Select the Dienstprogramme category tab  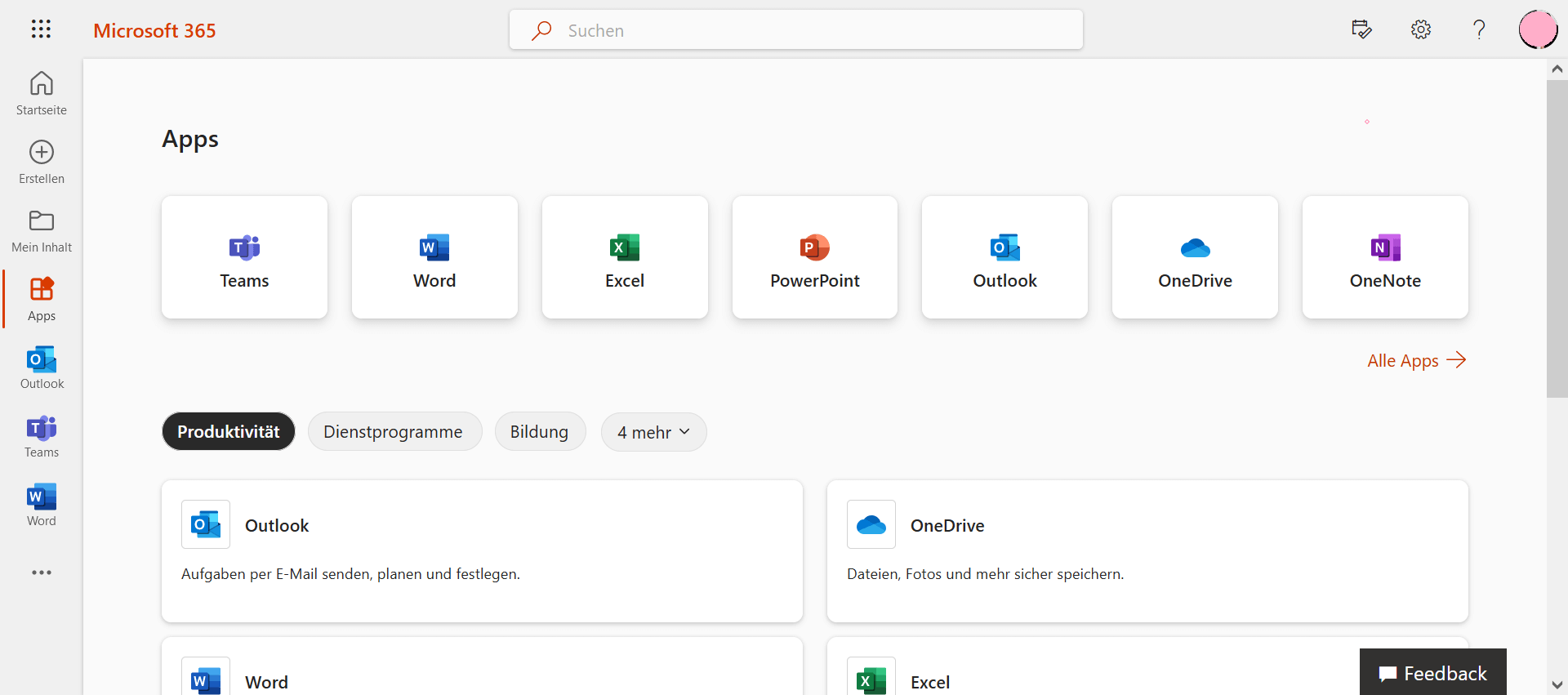[x=394, y=432]
